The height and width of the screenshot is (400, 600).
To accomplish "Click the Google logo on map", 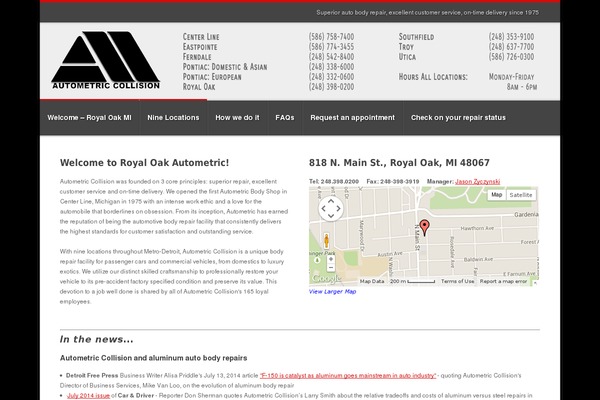I will [326, 278].
